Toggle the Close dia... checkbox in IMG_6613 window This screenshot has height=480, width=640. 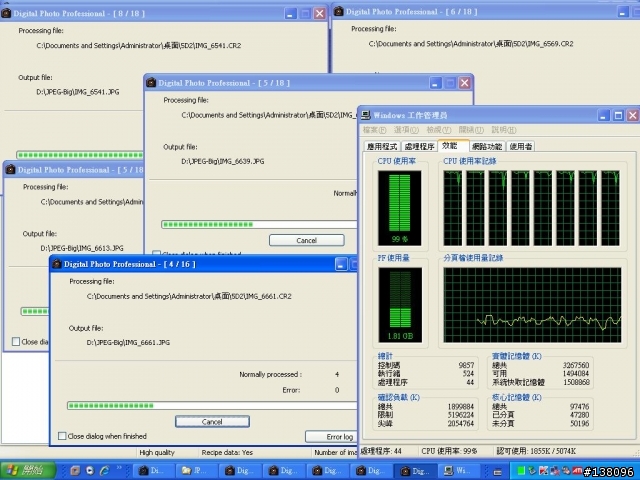16,342
